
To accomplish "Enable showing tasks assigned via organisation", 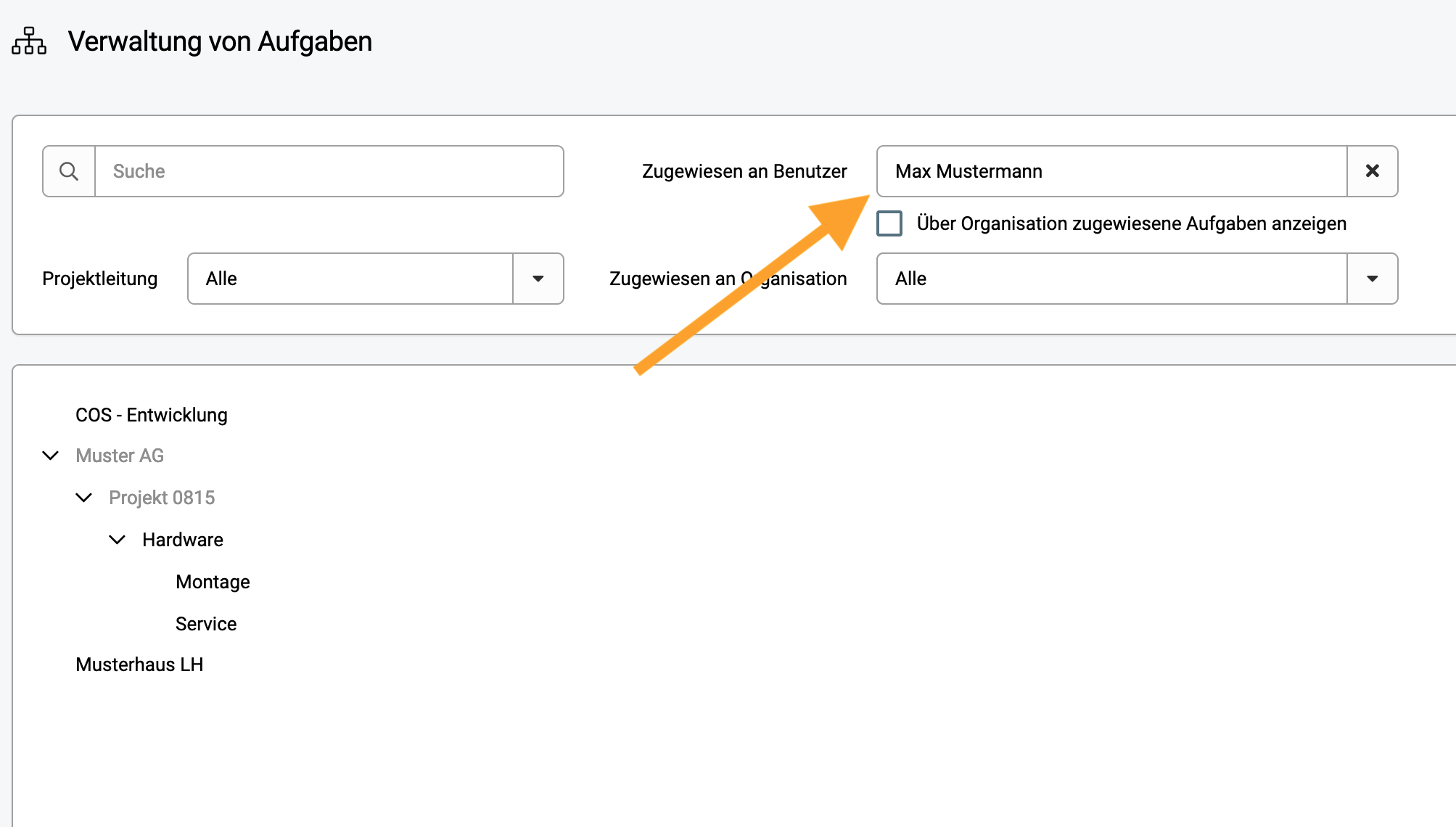I will 889,223.
